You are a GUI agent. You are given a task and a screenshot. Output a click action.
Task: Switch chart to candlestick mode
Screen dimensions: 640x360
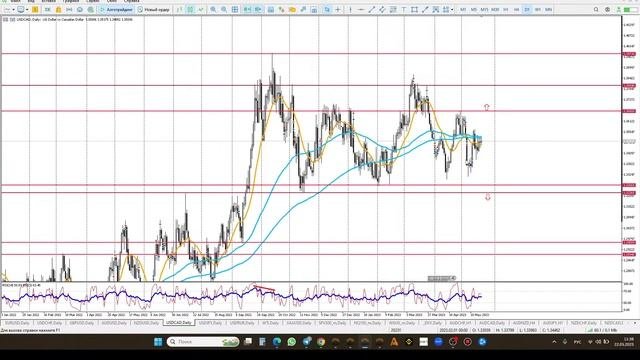191,9
